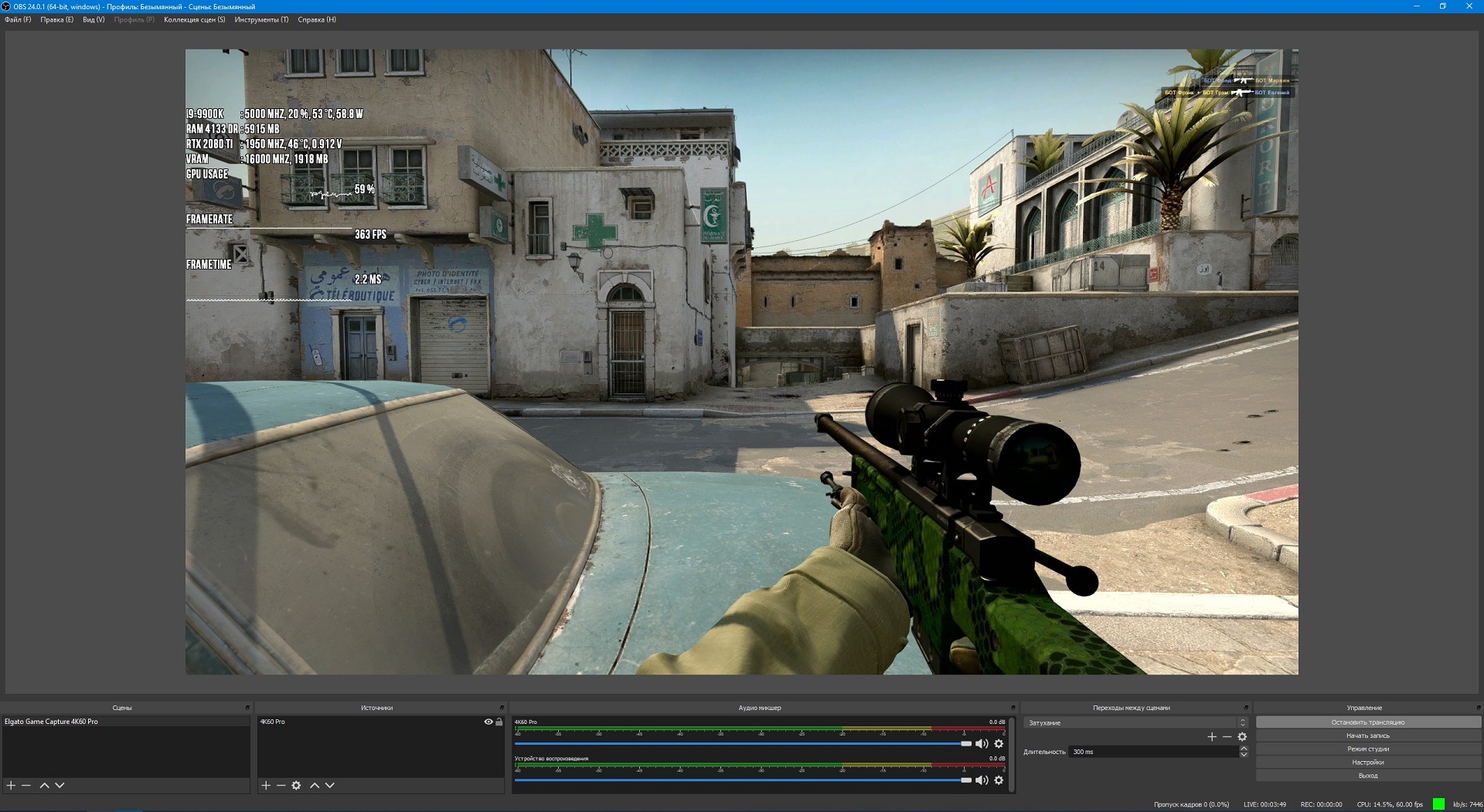
Task: Undock the Сцены panel
Action: pos(247,708)
